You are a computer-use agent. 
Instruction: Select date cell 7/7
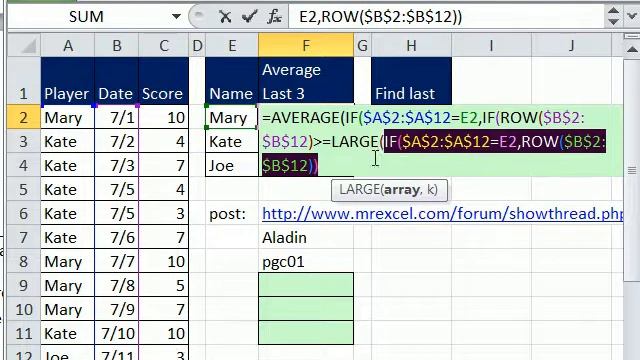pyautogui.click(x=117, y=261)
